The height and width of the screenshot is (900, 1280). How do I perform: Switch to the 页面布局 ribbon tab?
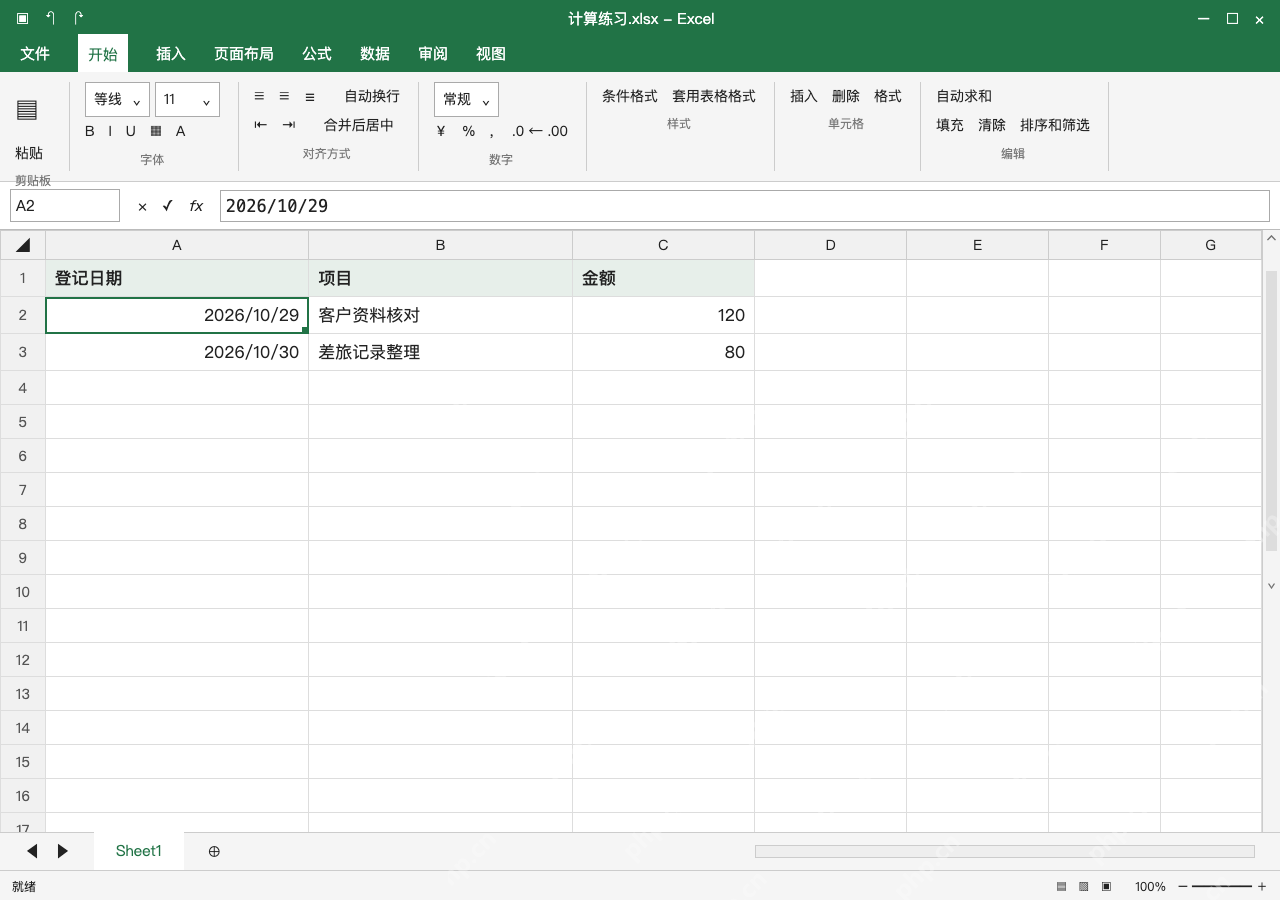pos(244,54)
